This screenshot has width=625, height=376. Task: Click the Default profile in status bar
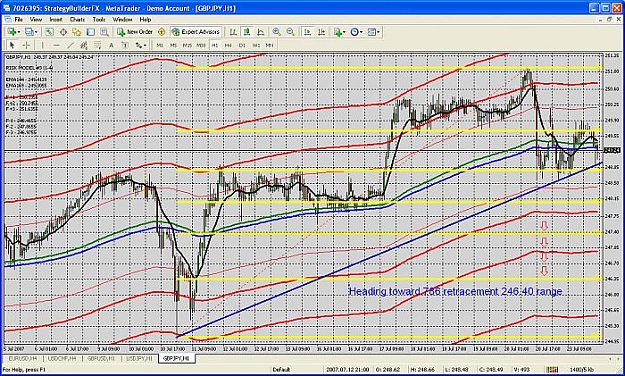coord(281,370)
